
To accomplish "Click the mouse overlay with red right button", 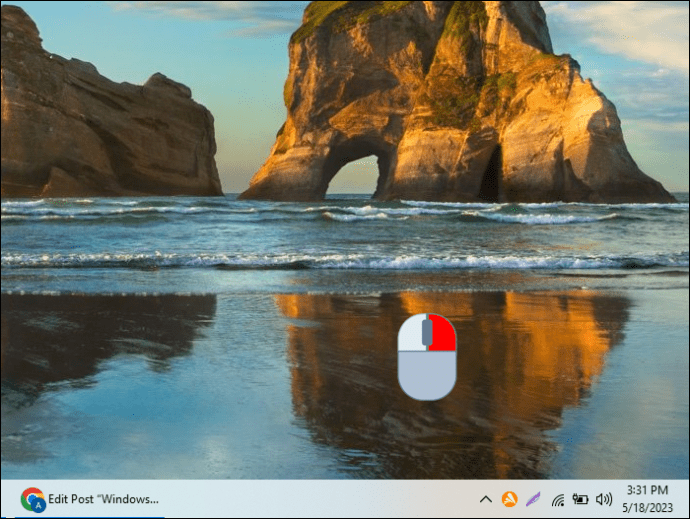I will [x=427, y=357].
